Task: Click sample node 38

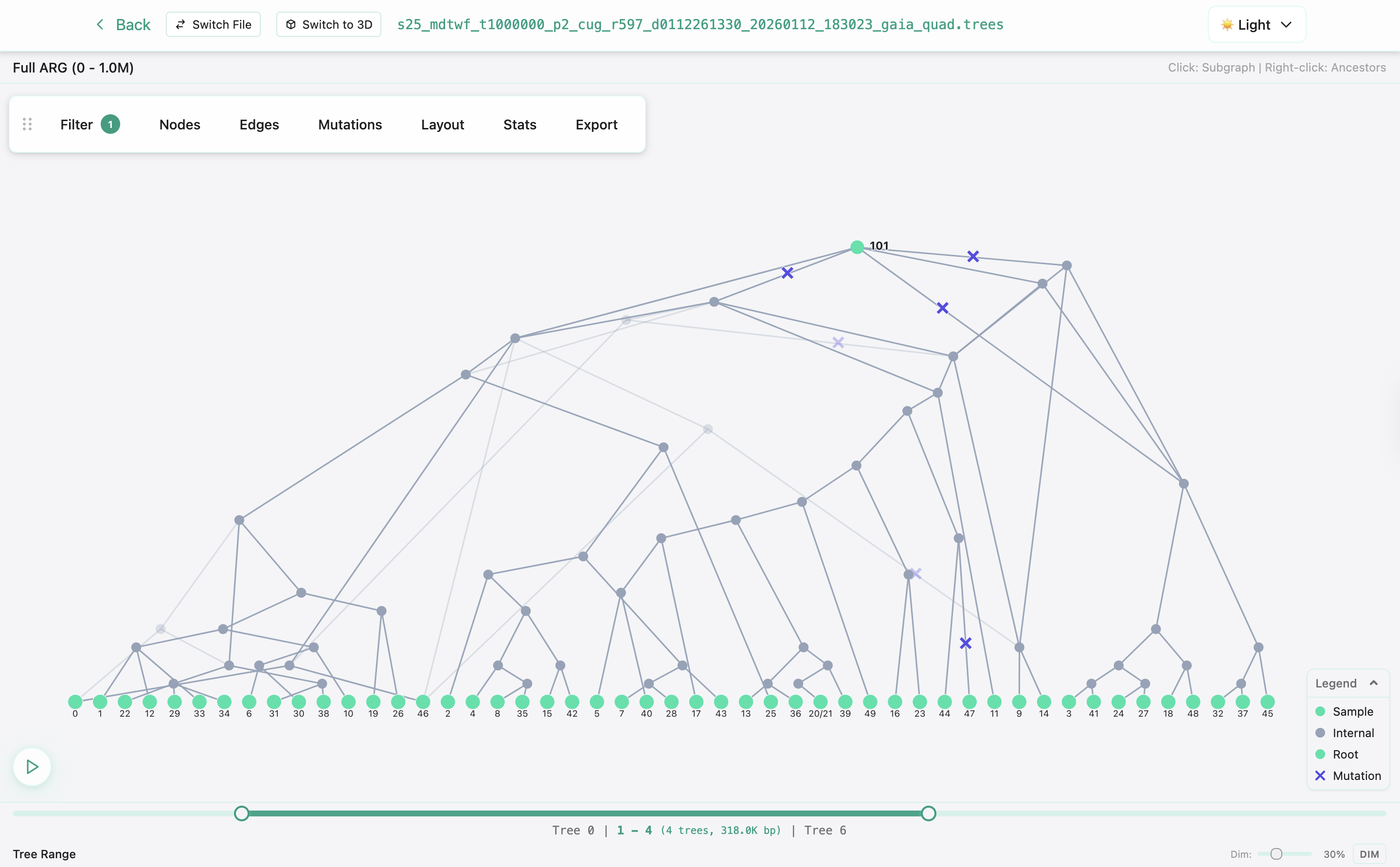Action: 323,702
